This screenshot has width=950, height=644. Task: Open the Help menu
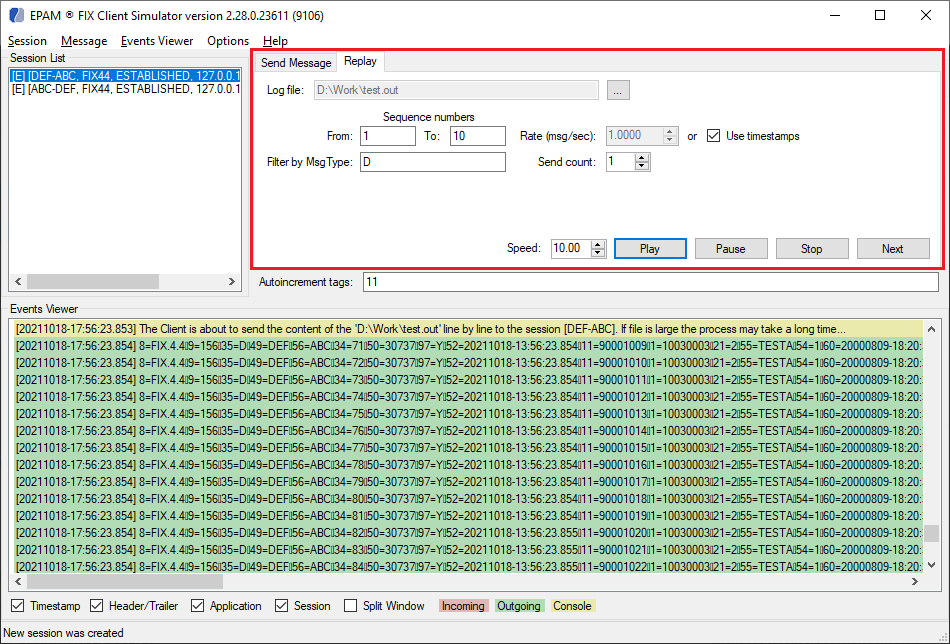[275, 41]
